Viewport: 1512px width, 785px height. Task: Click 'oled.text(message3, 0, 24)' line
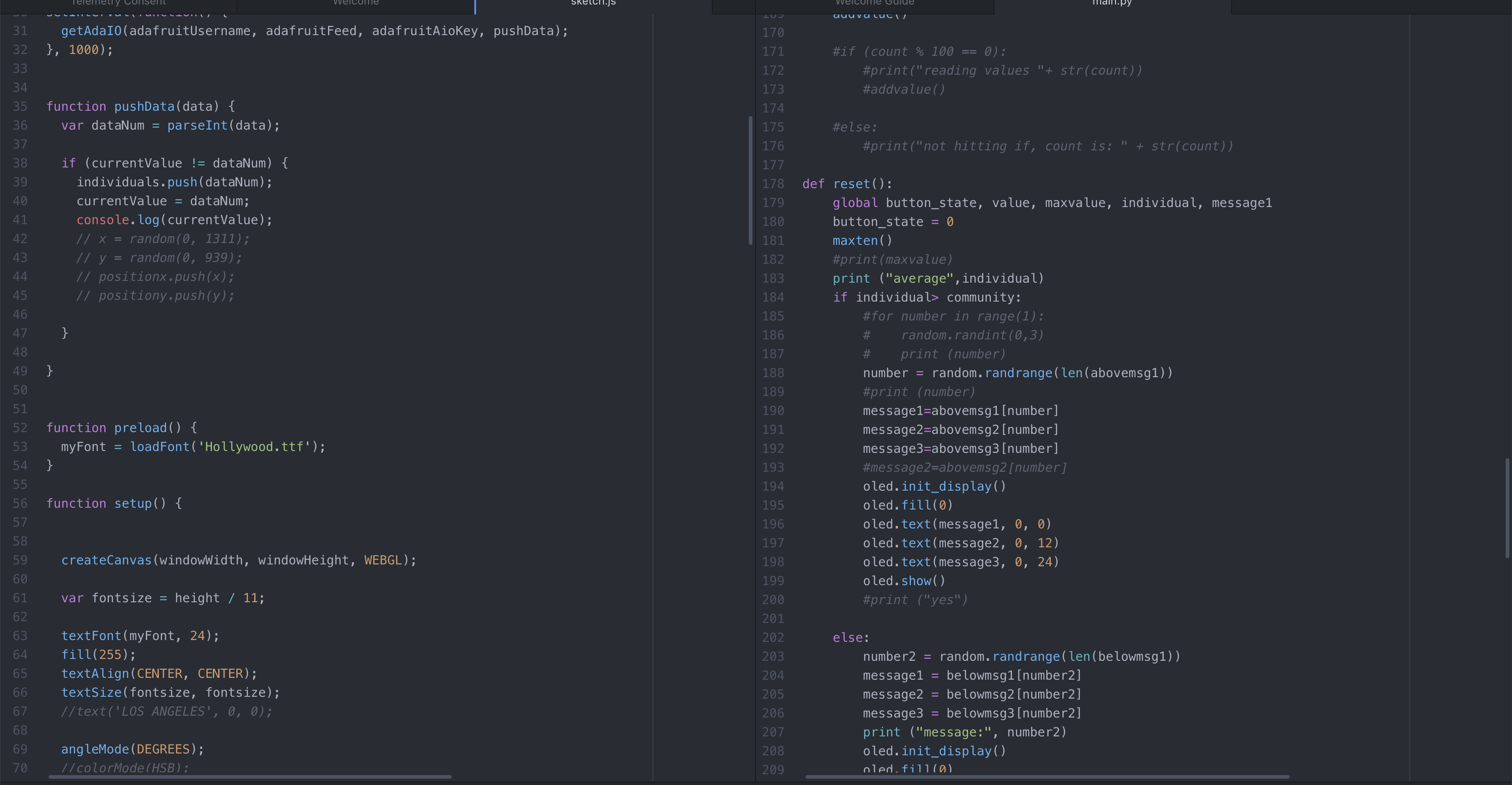pos(962,562)
